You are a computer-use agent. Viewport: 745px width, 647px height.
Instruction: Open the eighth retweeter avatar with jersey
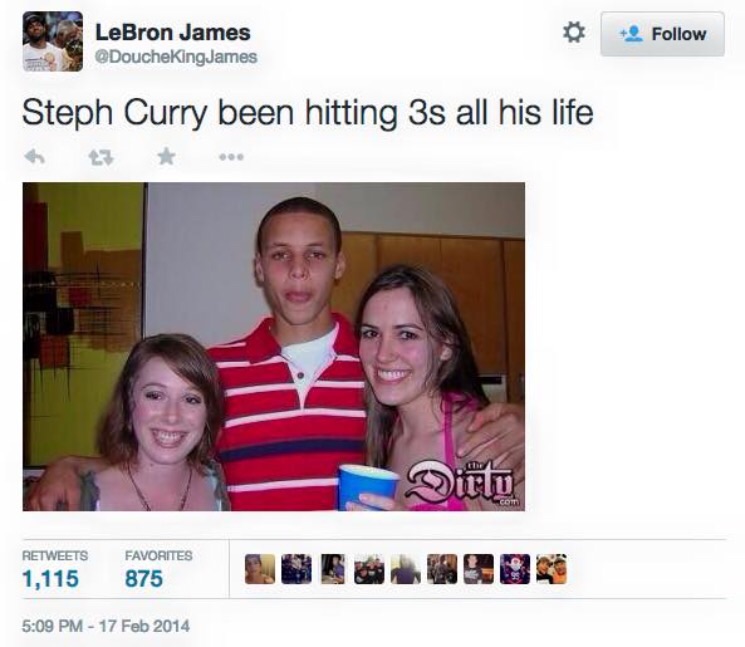click(x=515, y=569)
